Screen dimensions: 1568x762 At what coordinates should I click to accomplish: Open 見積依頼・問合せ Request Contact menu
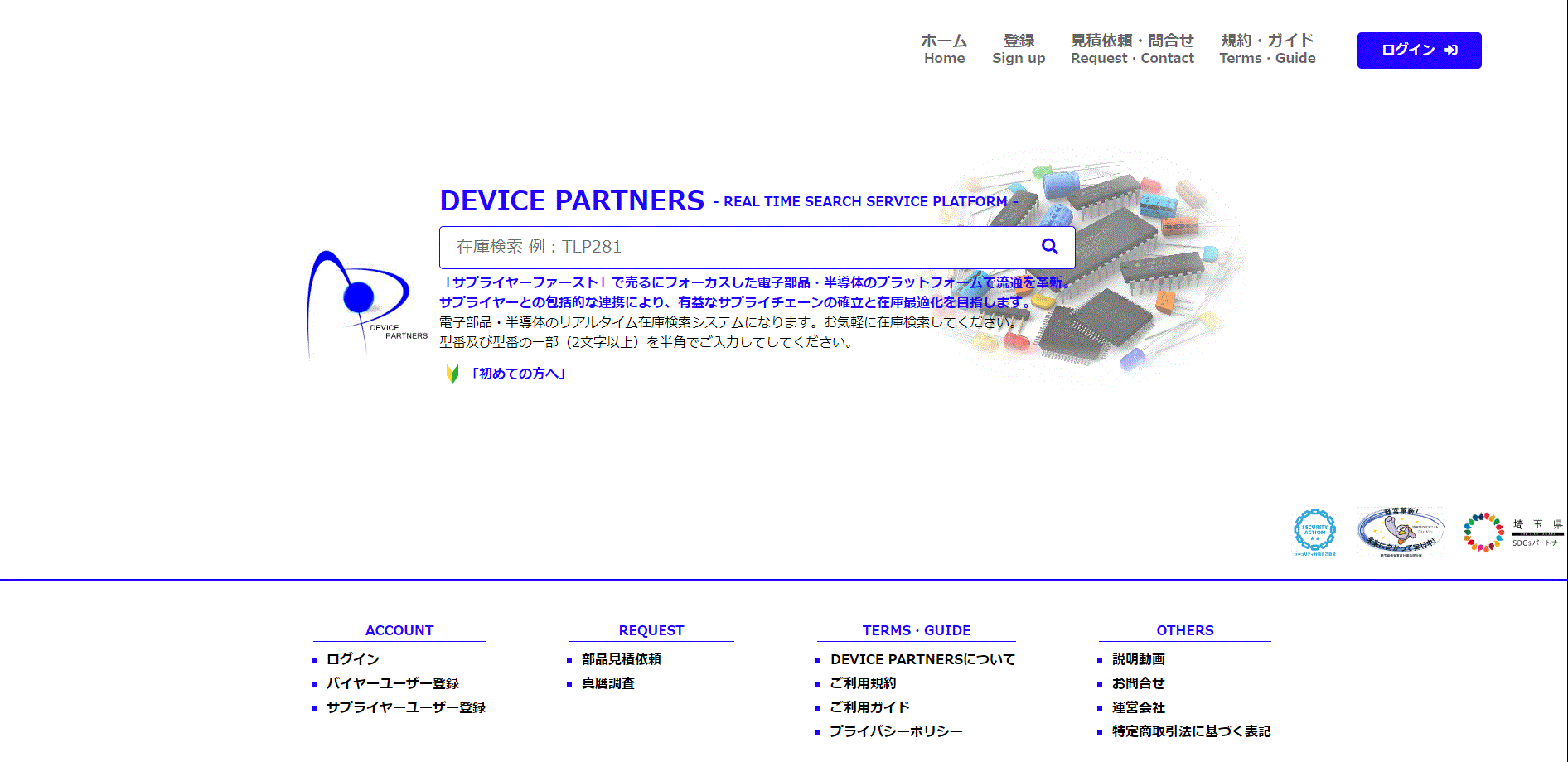(x=1132, y=49)
